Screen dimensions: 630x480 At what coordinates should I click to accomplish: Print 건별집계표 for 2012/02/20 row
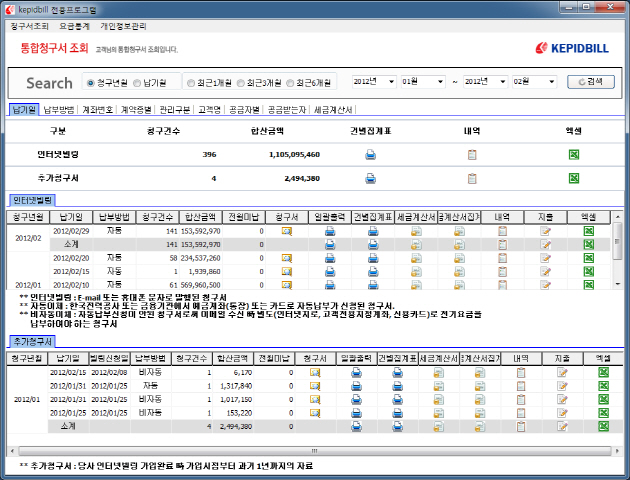tap(373, 258)
